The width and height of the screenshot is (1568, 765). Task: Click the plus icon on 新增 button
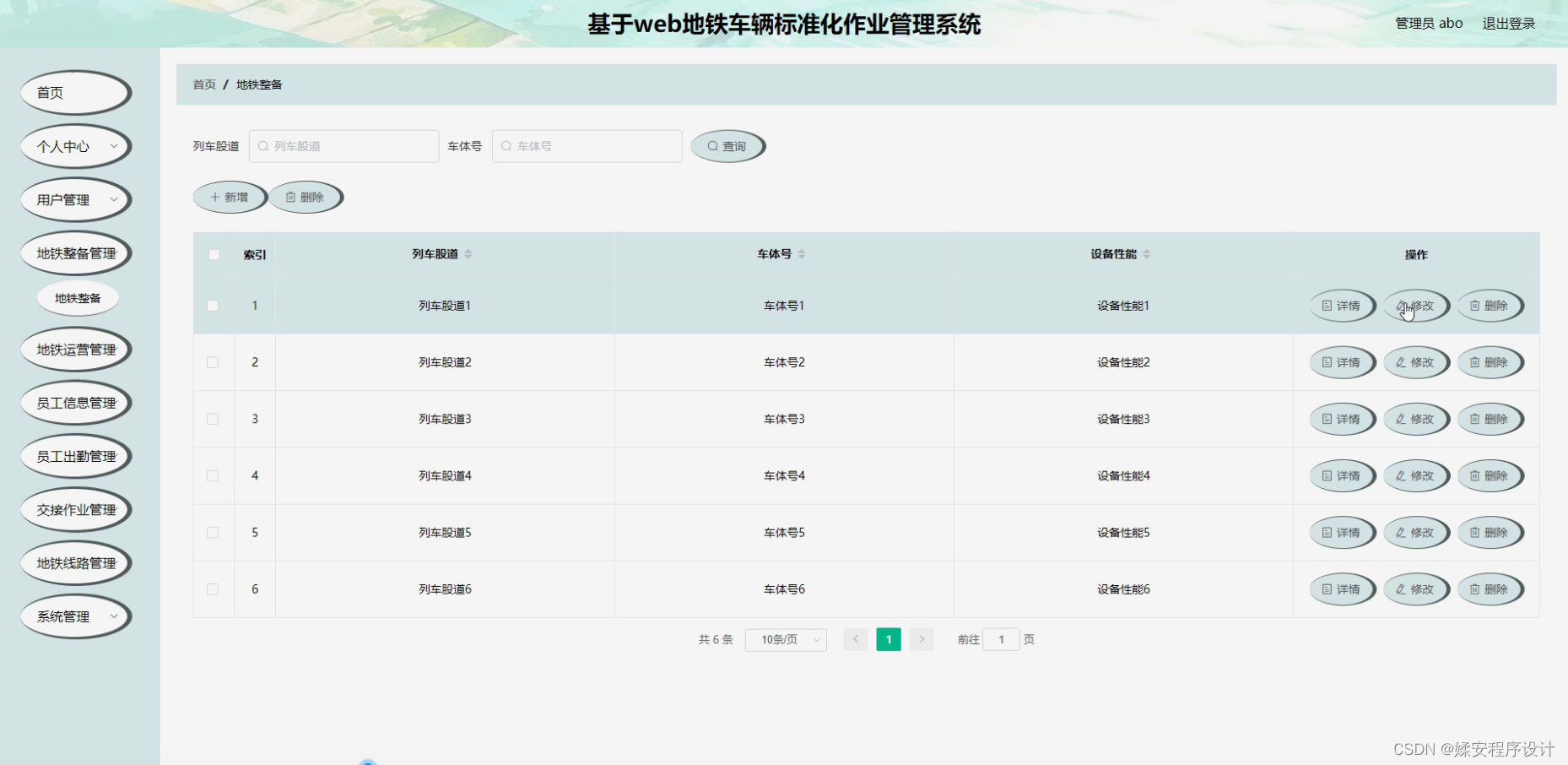[214, 197]
